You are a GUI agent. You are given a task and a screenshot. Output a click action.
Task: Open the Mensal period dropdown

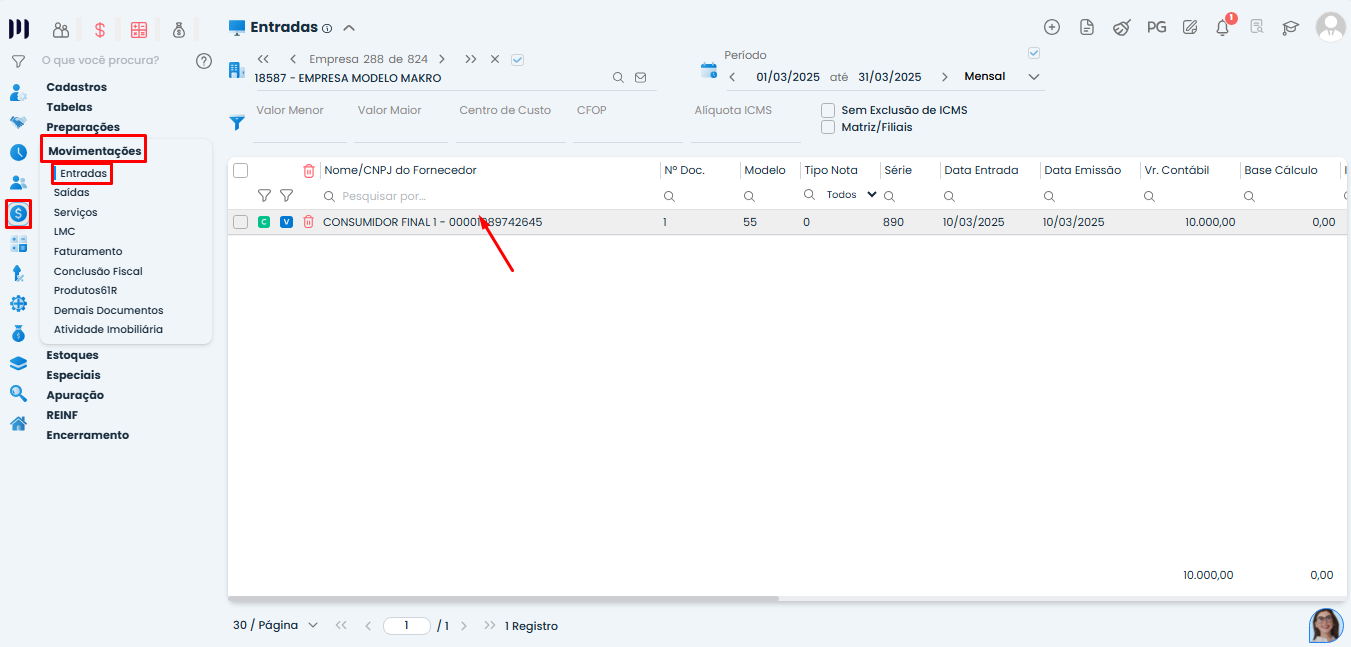tap(1002, 77)
